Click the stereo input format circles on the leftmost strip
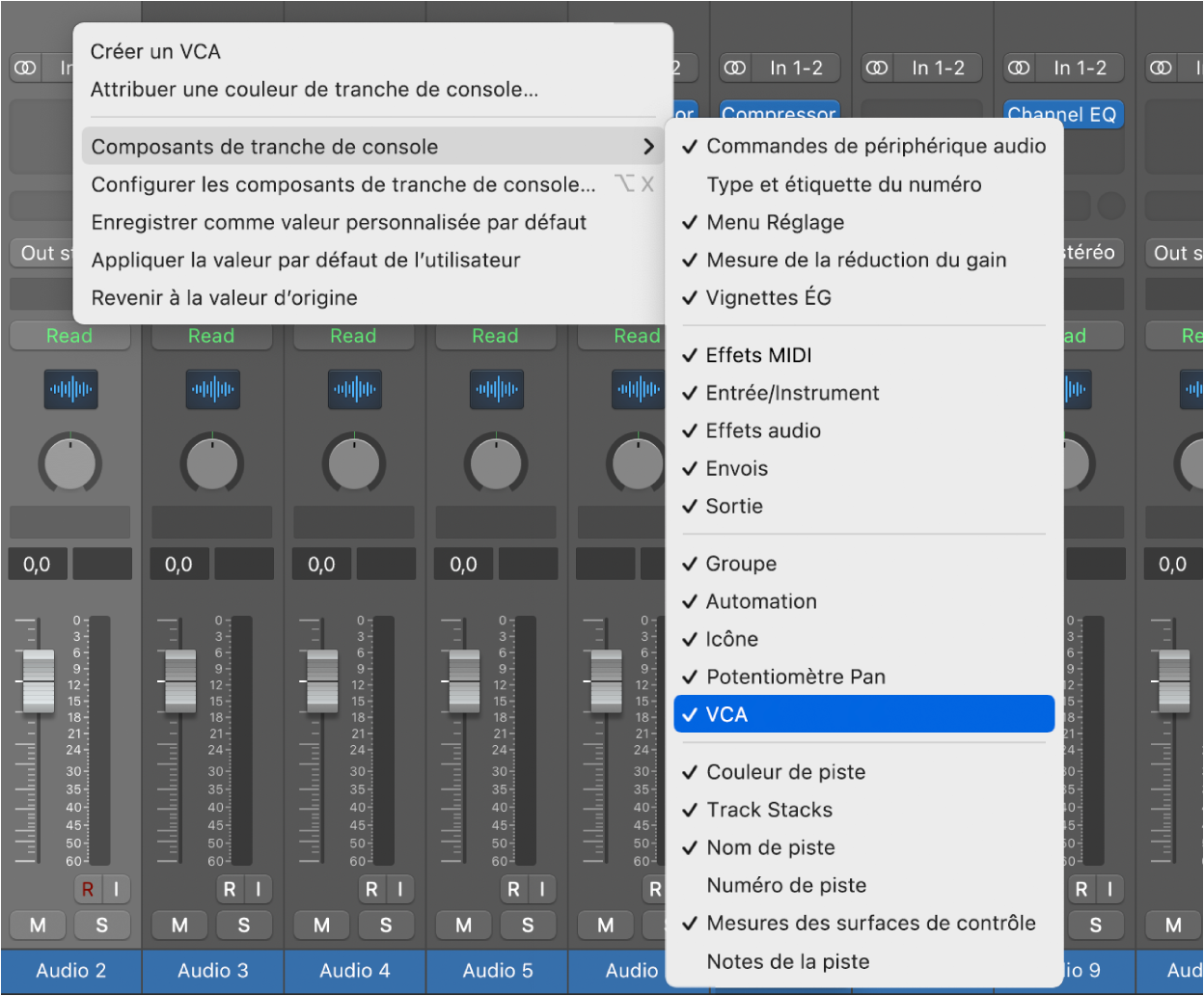This screenshot has height=996, width=1204. click(25, 68)
